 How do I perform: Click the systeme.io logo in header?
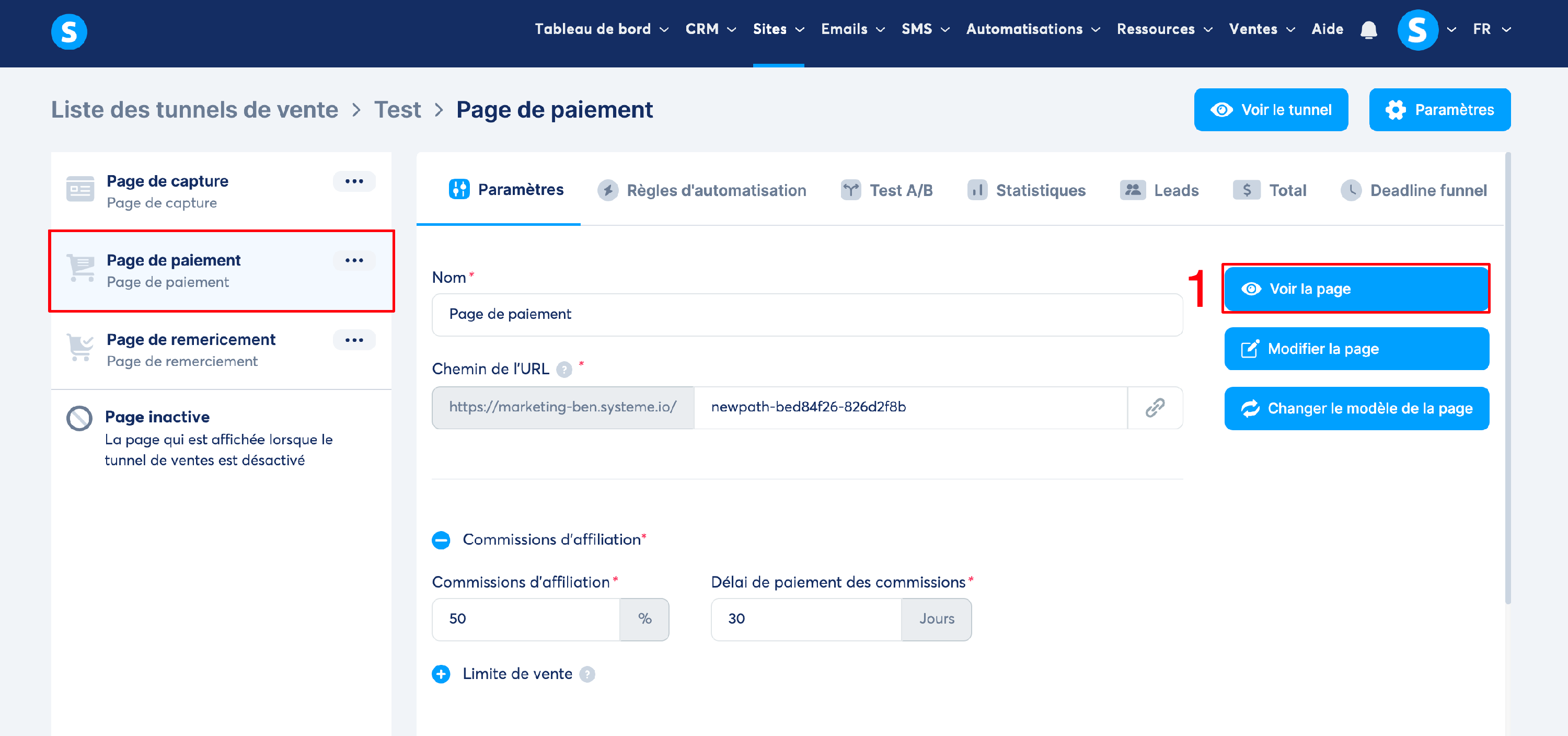point(69,31)
